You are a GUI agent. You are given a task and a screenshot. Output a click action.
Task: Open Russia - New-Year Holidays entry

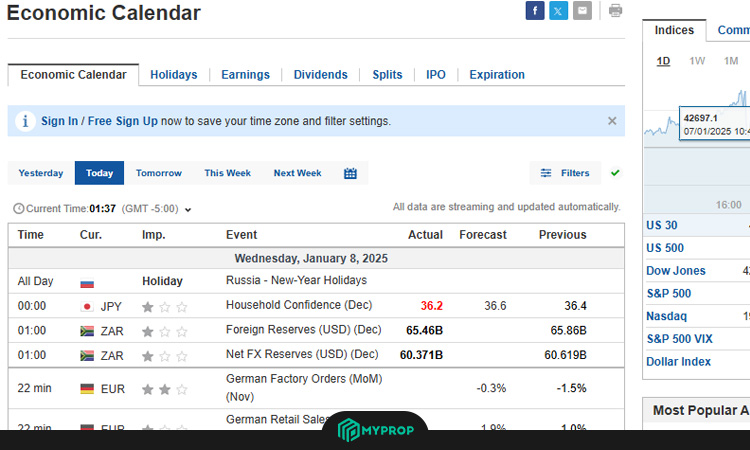297,280
